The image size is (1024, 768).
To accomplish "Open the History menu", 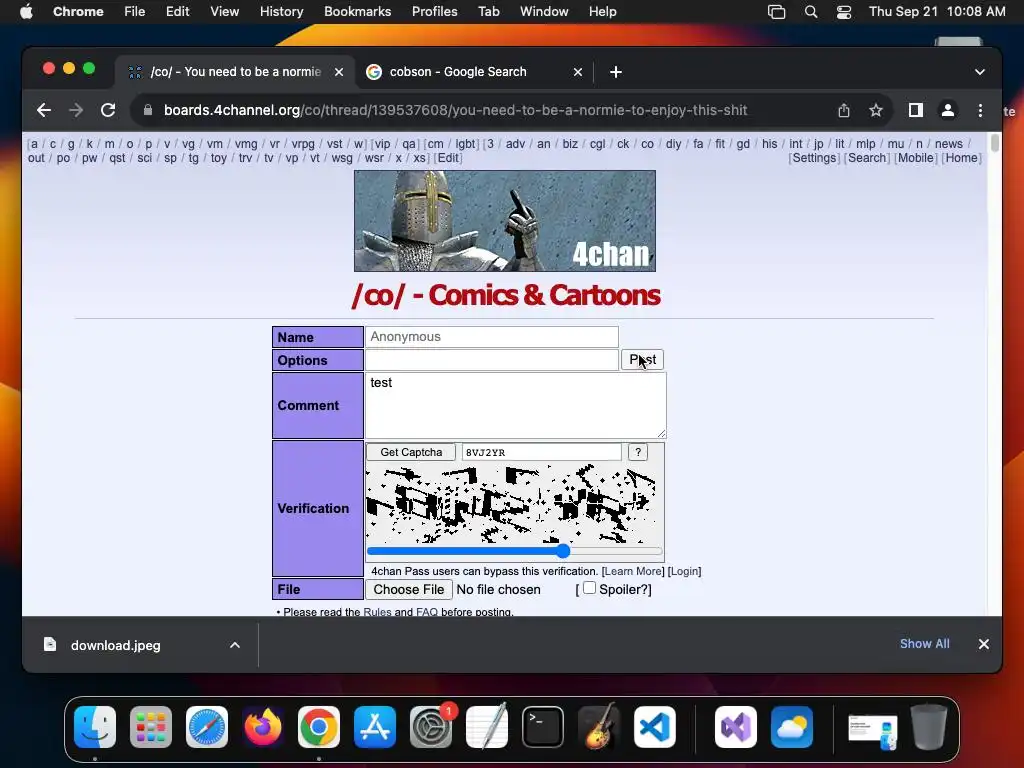I will click(x=281, y=12).
